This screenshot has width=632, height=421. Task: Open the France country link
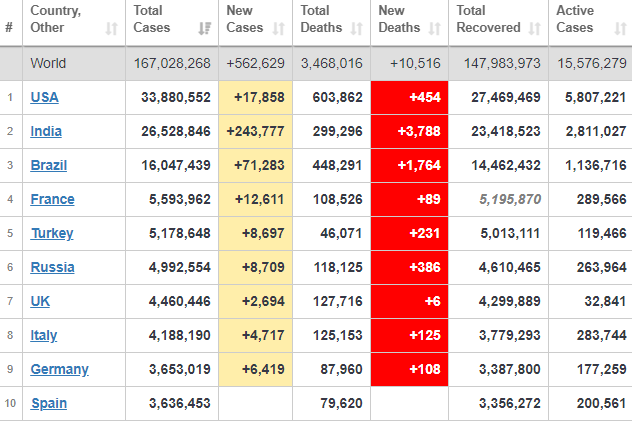pyautogui.click(x=52, y=199)
